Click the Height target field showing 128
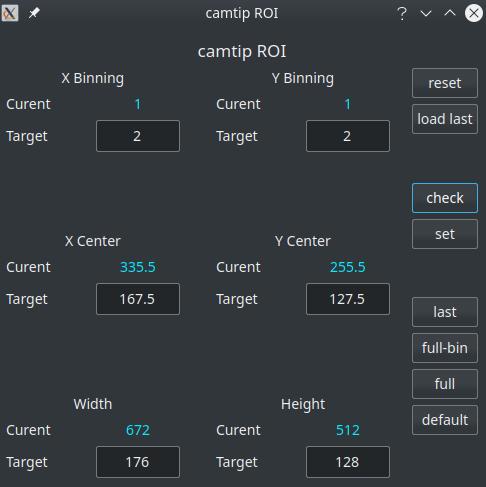Image resolution: width=486 pixels, height=487 pixels. pos(348,462)
